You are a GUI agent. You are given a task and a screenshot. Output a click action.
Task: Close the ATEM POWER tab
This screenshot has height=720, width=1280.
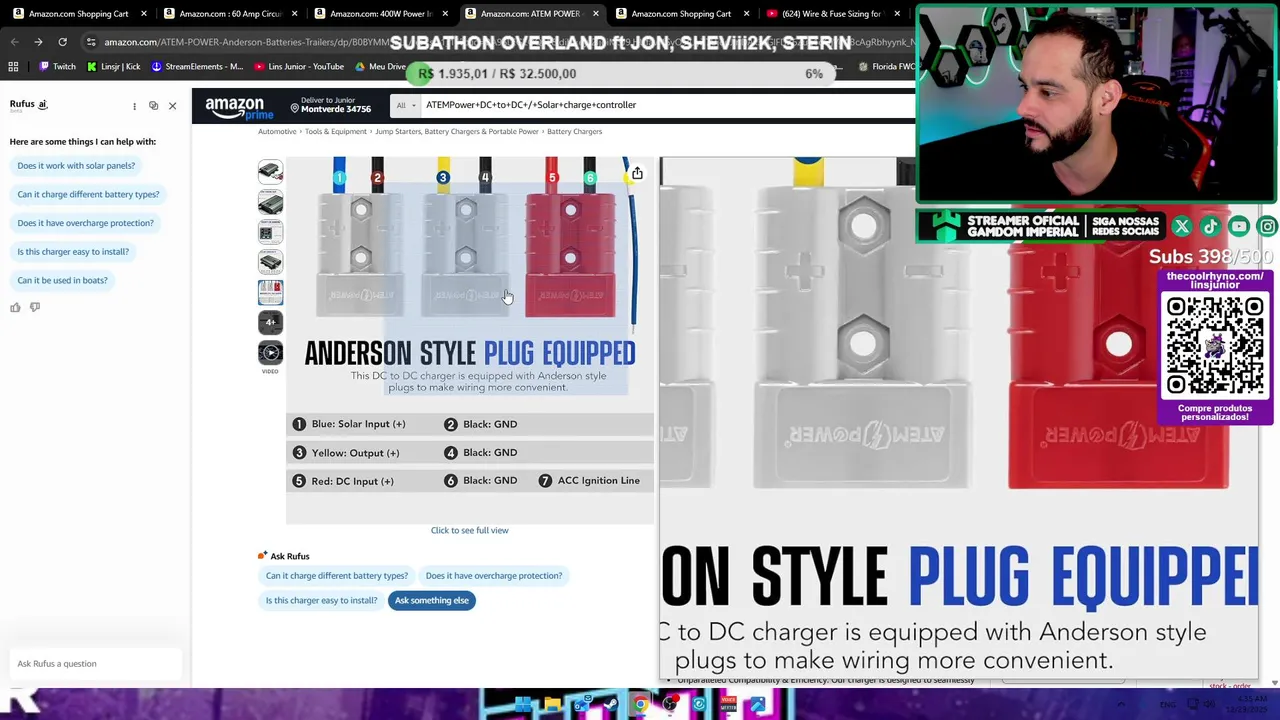(x=596, y=14)
